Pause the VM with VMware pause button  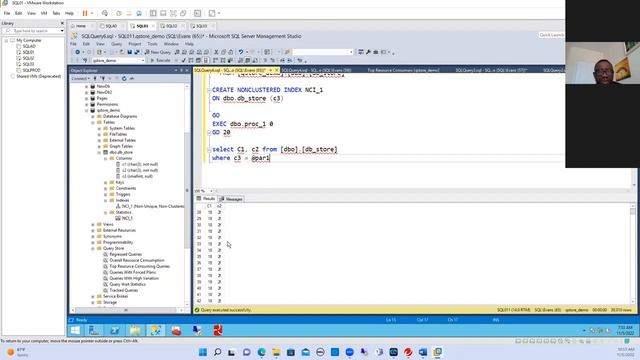pyautogui.click(x=85, y=13)
